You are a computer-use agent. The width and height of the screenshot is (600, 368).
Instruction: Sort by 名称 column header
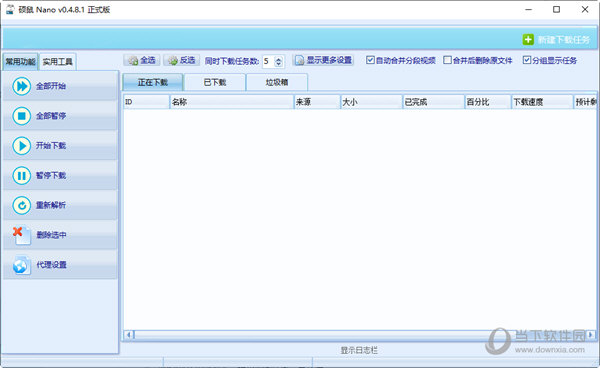point(232,102)
